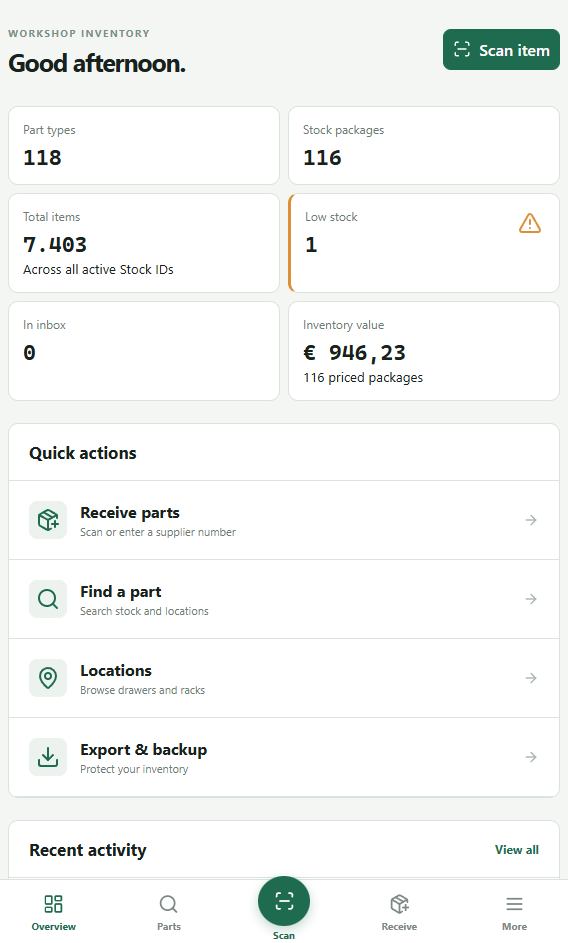Image resolution: width=568 pixels, height=943 pixels.
Task: Select the Receive parts box icon
Action: (48, 520)
